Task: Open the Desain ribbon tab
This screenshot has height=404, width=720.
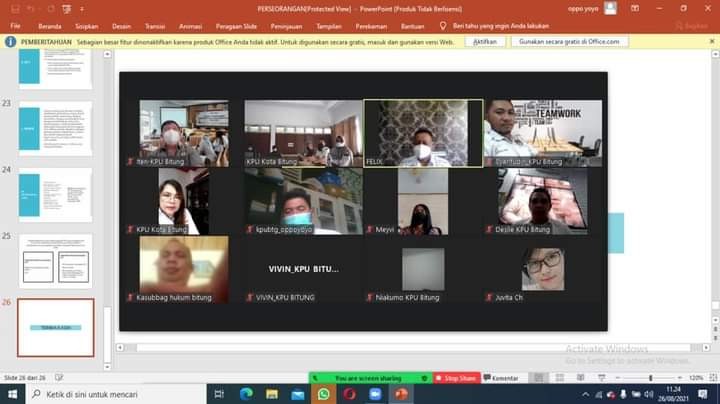Action: tap(121, 25)
